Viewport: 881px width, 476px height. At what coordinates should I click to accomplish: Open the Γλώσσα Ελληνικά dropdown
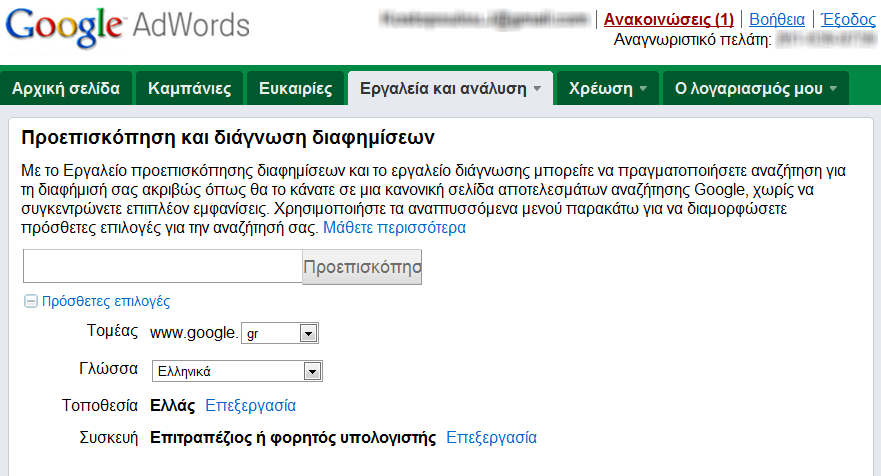pos(237,371)
